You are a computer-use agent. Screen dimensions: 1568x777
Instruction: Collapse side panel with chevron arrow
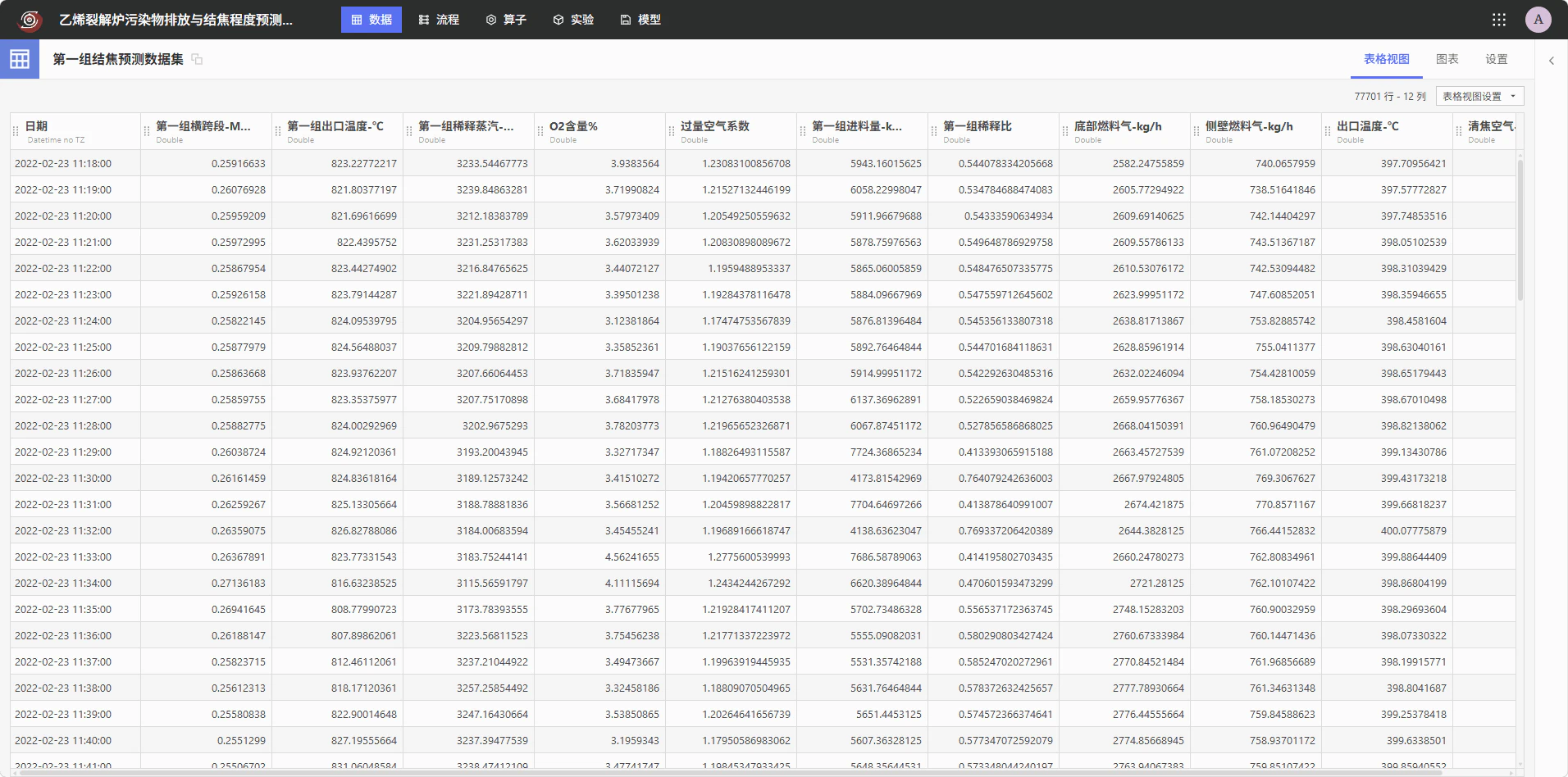[x=1552, y=60]
